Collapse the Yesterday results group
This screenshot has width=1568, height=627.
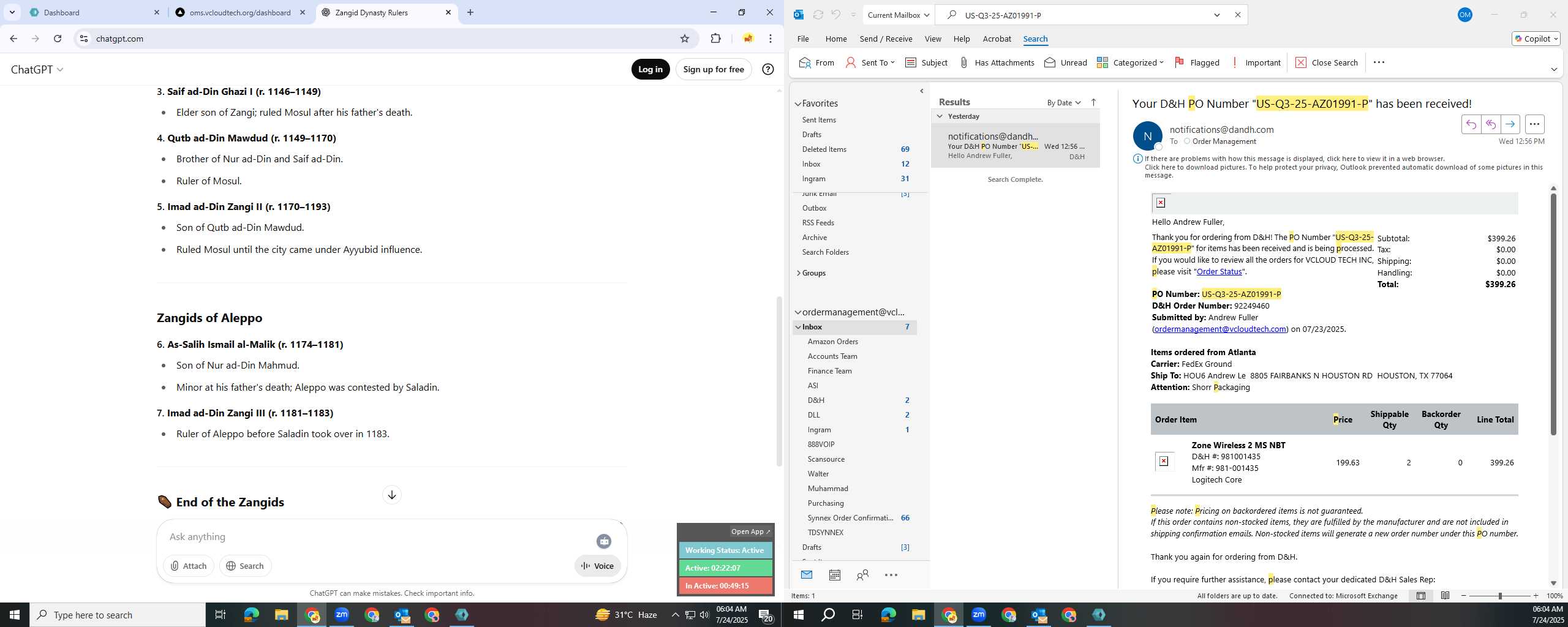tap(940, 116)
